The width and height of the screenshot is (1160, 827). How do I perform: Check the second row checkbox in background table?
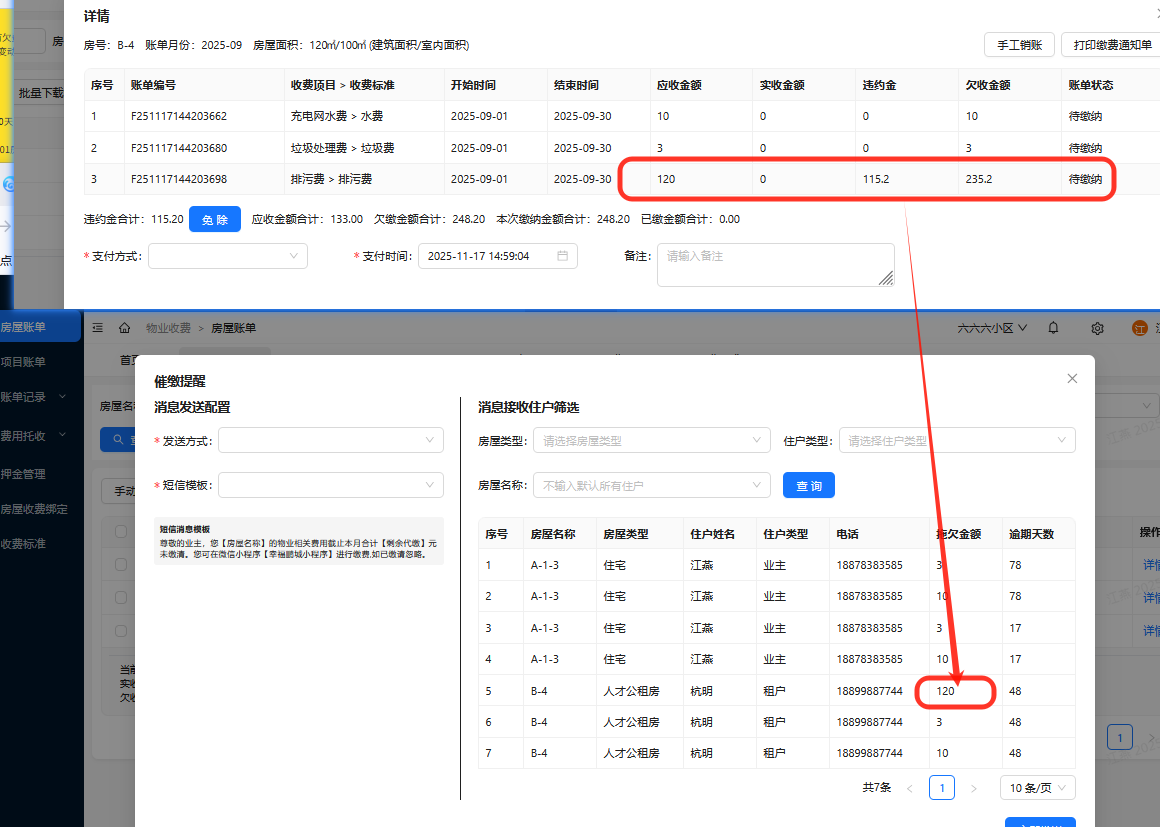121,598
